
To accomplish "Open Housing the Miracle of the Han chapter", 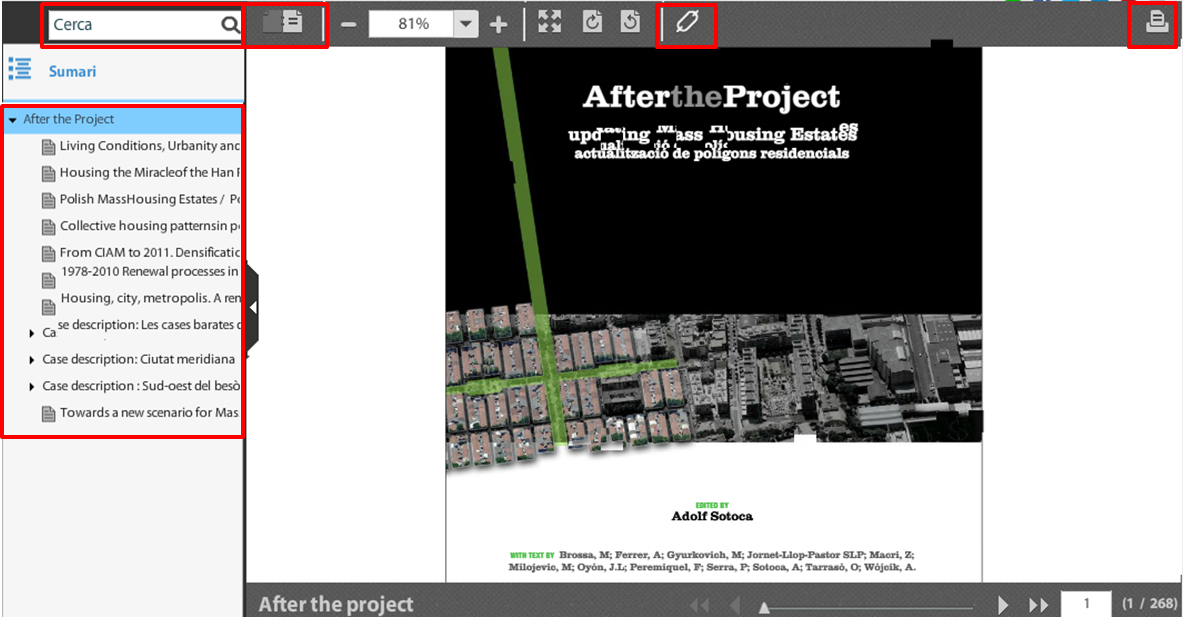I will tap(149, 173).
